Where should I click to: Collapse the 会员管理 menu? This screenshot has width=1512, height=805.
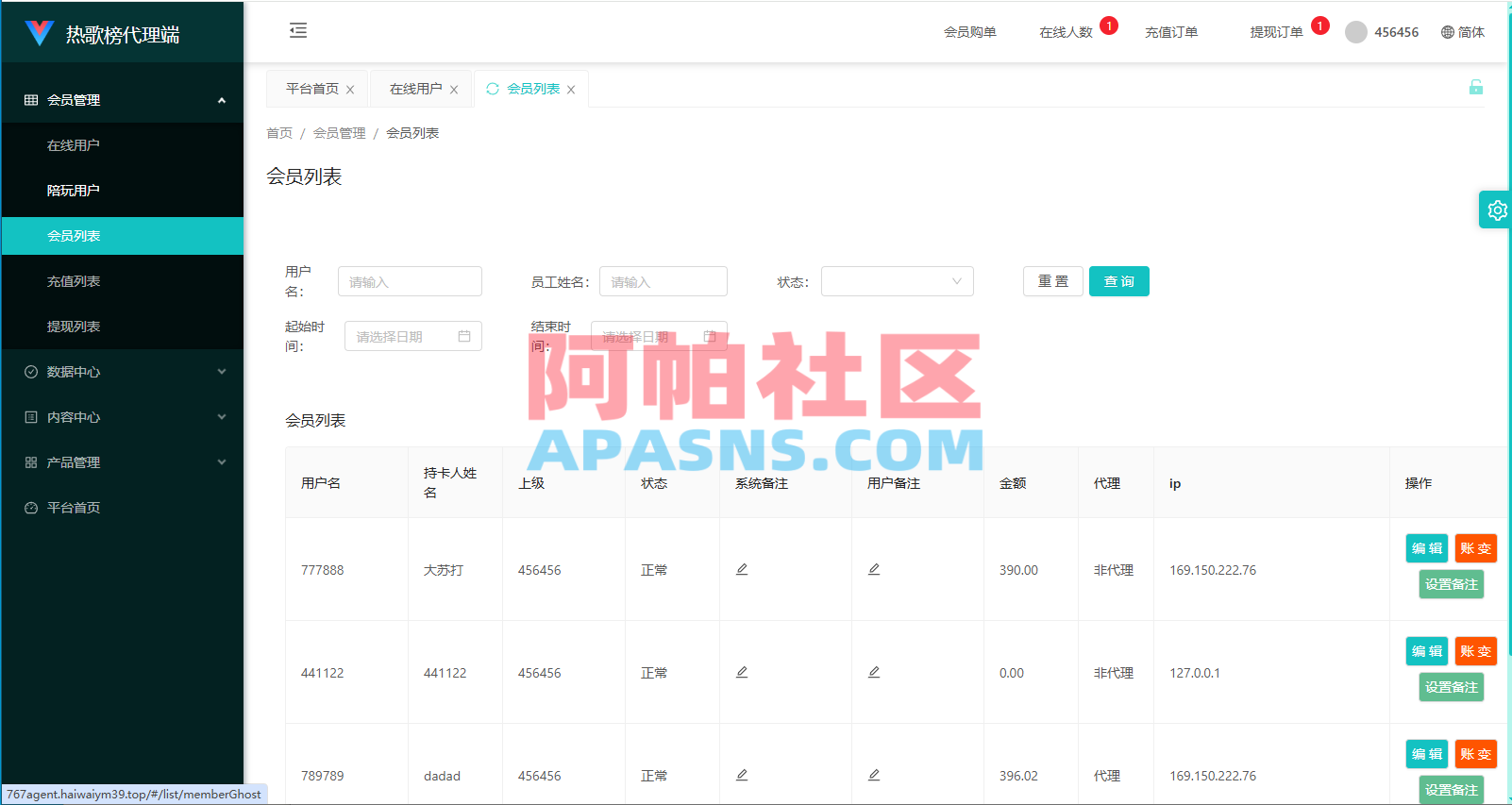pyautogui.click(x=123, y=100)
